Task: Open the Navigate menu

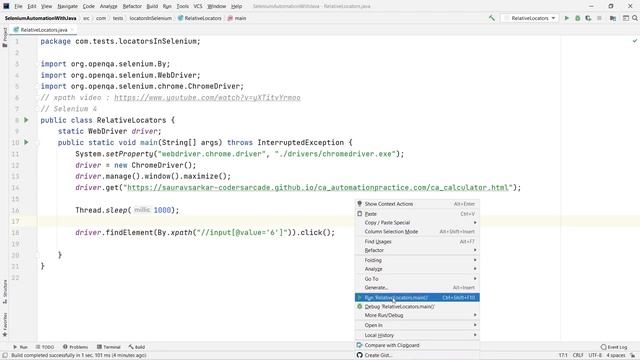Action: pyautogui.click(x=67, y=6)
